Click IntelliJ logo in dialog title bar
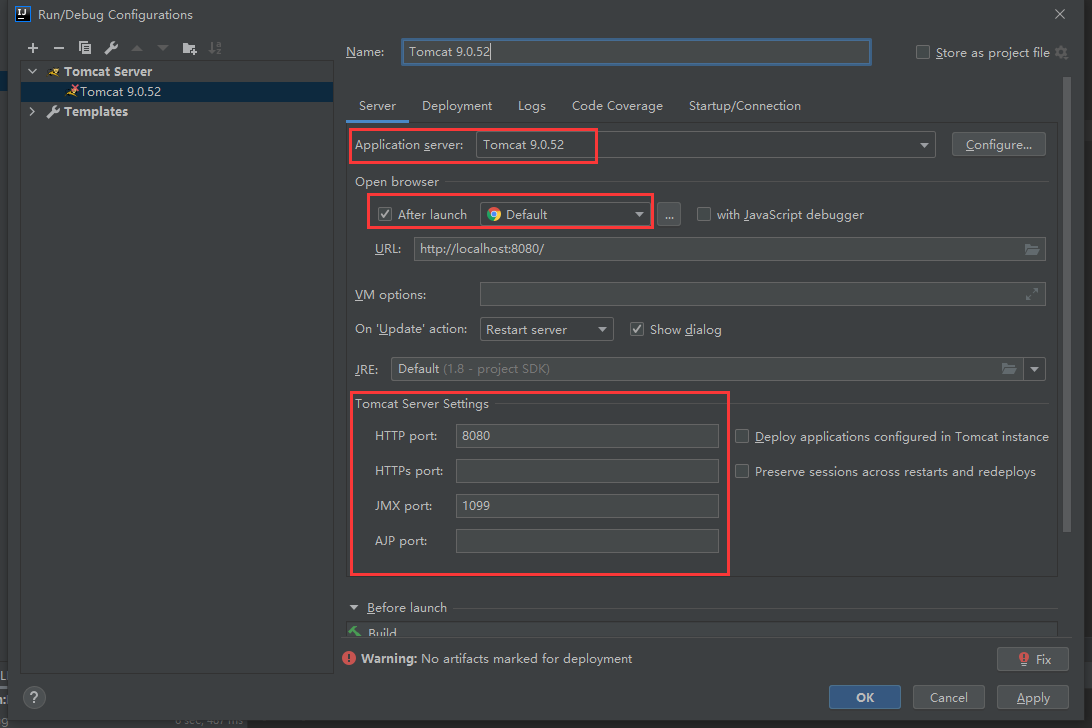 tap(23, 14)
